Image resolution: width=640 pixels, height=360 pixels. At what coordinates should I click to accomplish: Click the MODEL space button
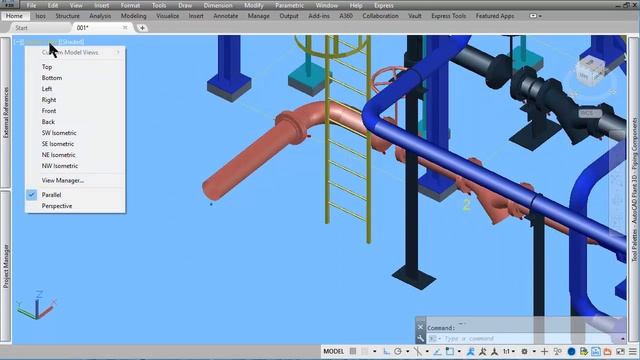333,351
